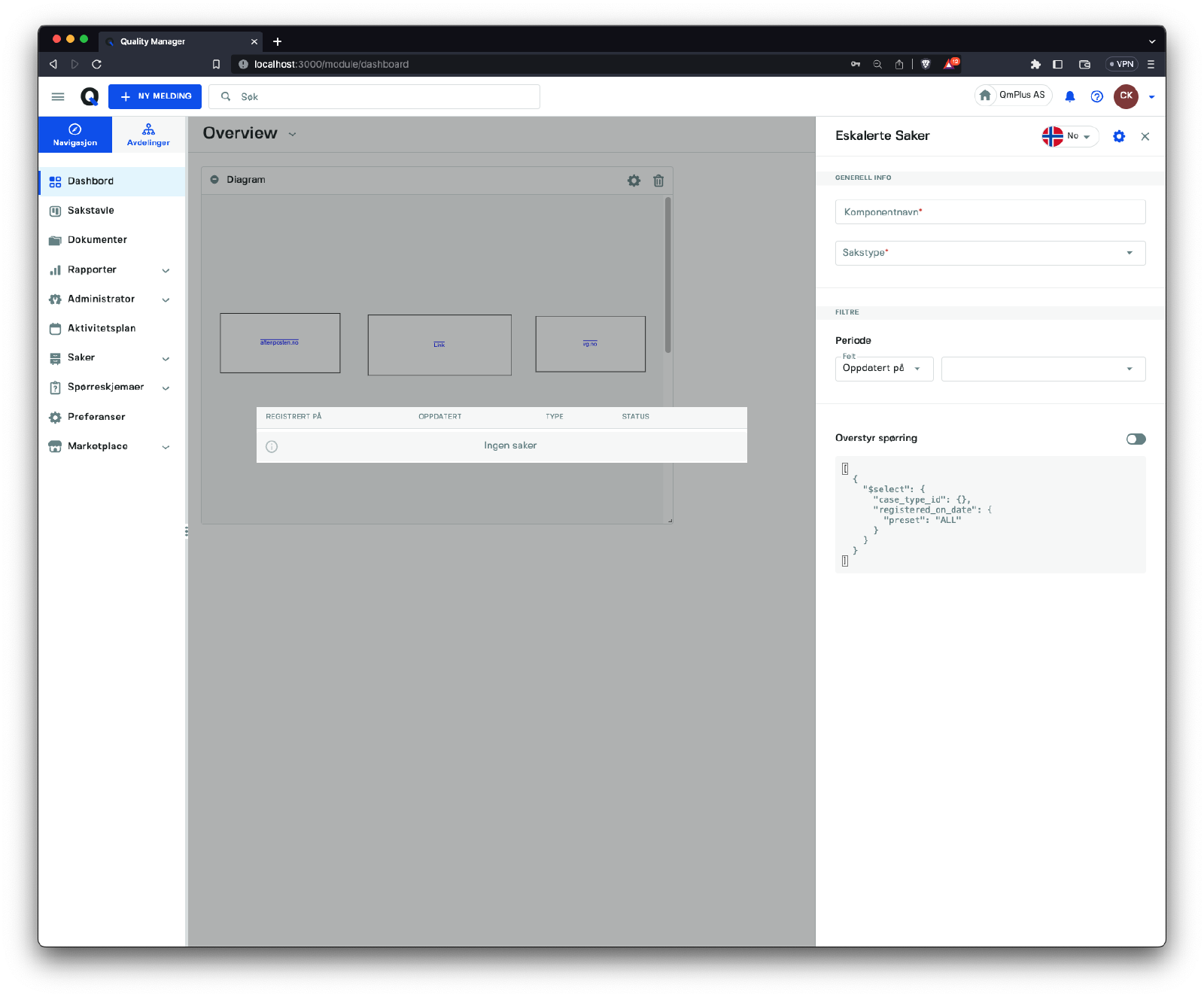
Task: Open the hamburger menu in header
Action: 58,96
